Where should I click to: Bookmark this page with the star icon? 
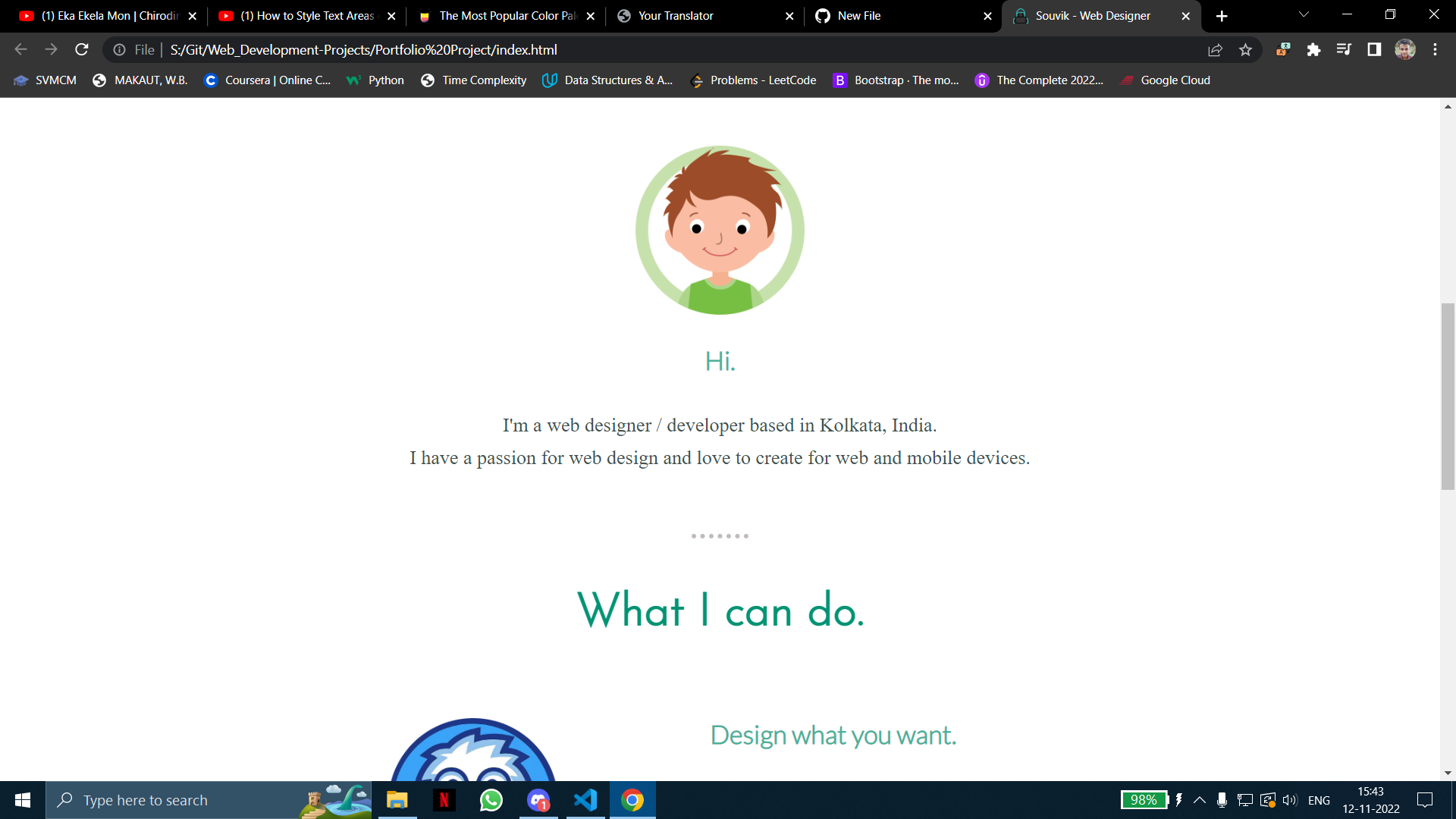(x=1245, y=49)
